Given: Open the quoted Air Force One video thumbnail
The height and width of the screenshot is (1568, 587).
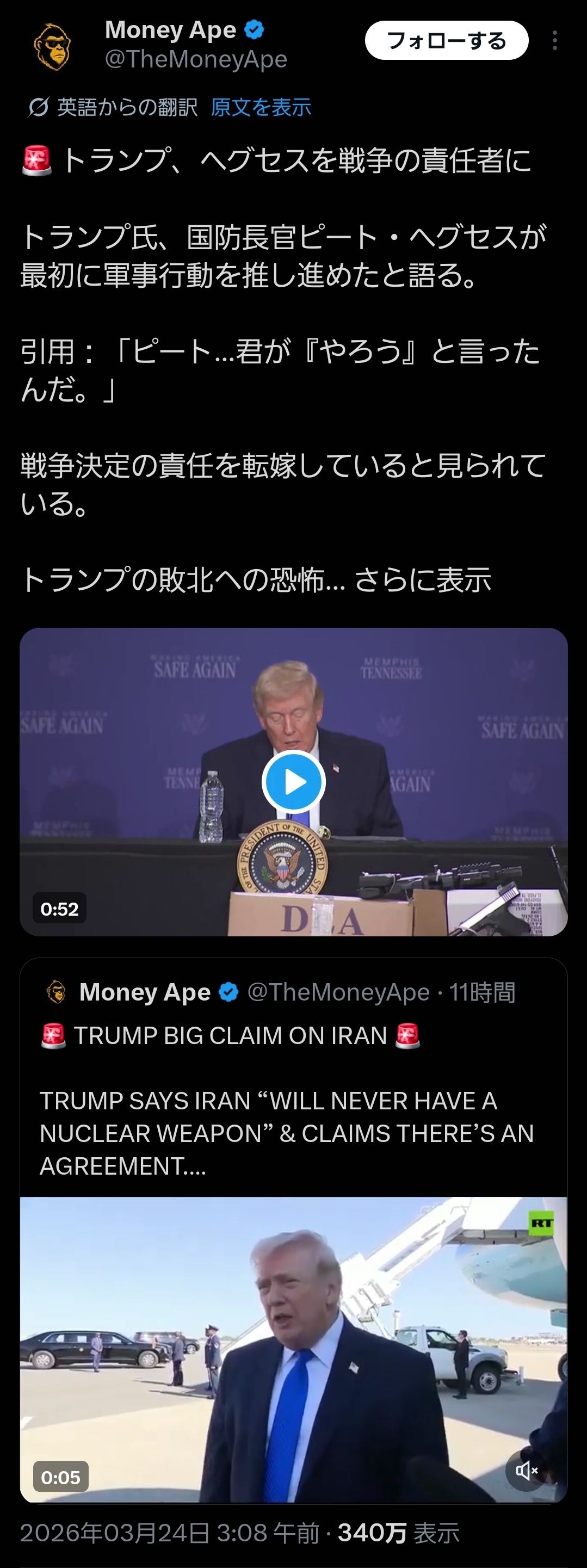Looking at the screenshot, I should 294,1349.
